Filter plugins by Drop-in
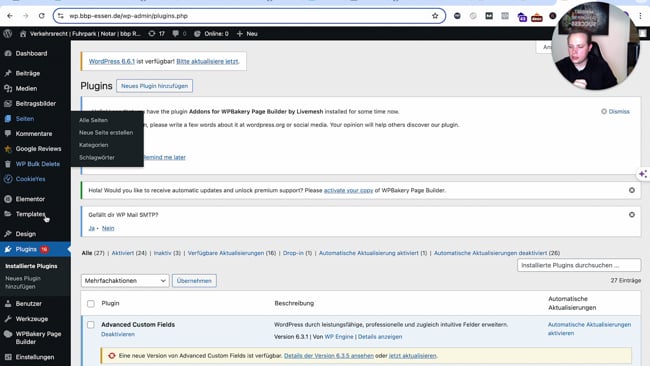650x366 pixels. point(293,253)
